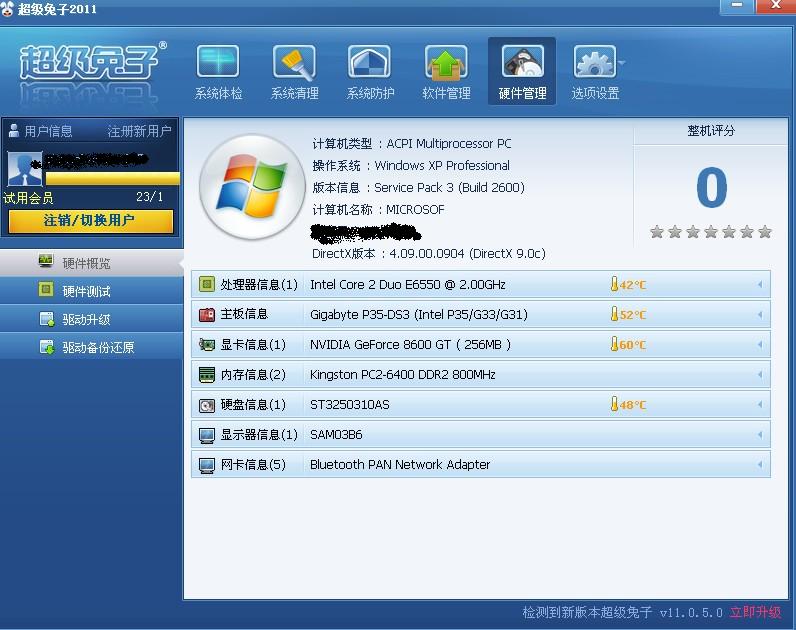Image resolution: width=796 pixels, height=630 pixels.
Task: Click the GPU 60°C thermometer icon
Action: pyautogui.click(x=614, y=344)
